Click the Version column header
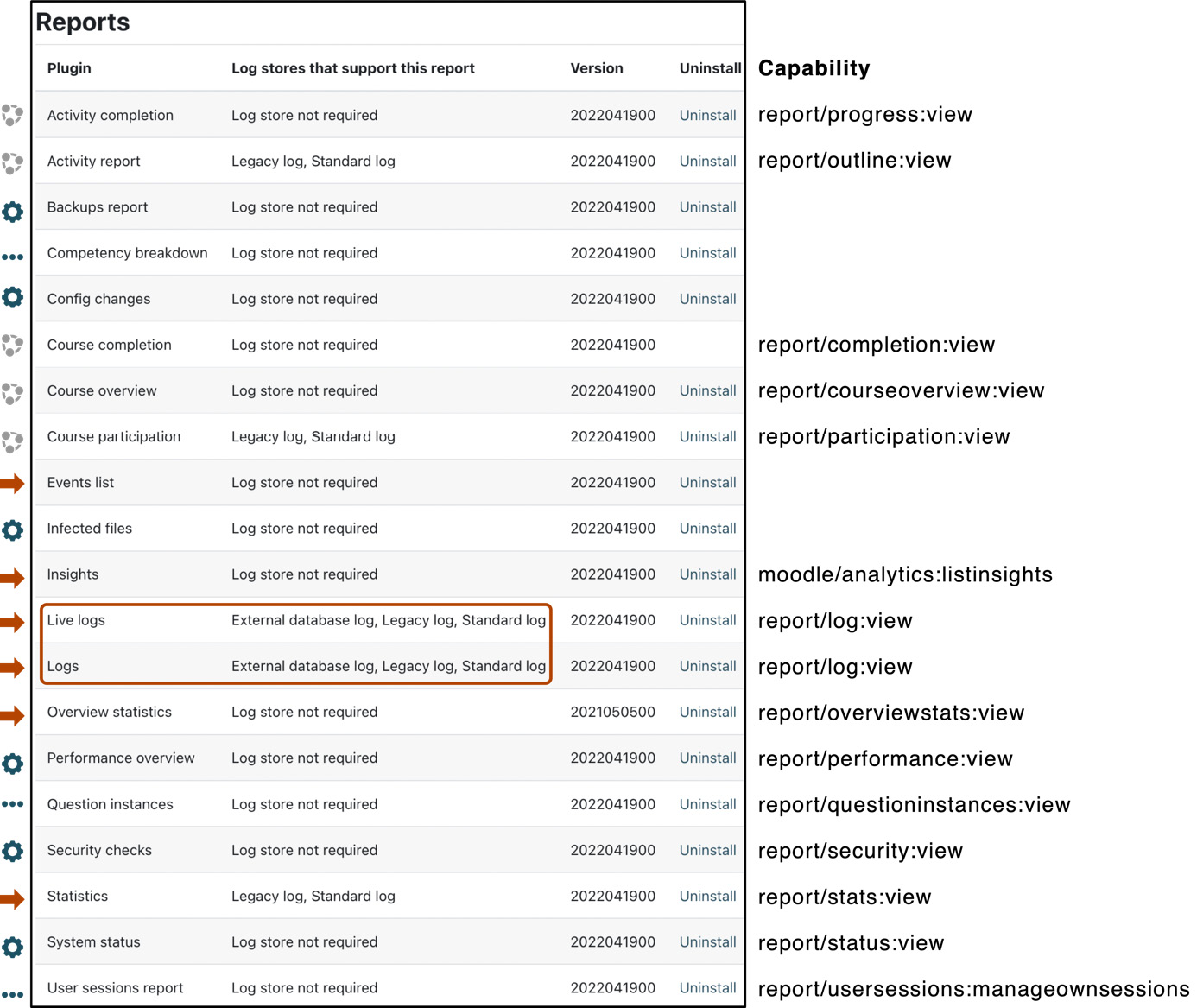Viewport: 1197px width, 1008px height. (597, 68)
